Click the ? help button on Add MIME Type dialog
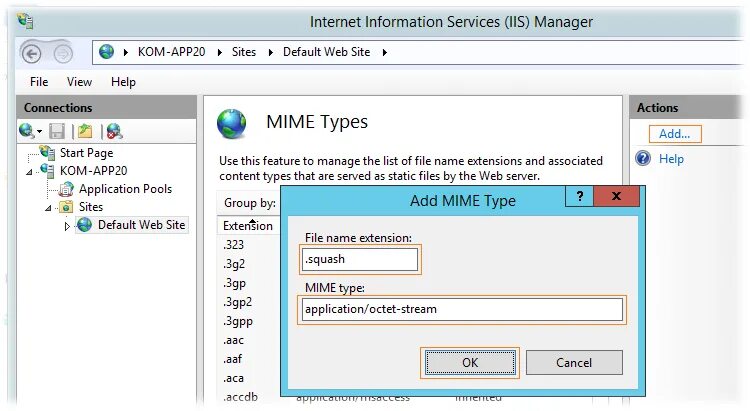The width and height of the screenshot is (750, 411). click(x=579, y=196)
